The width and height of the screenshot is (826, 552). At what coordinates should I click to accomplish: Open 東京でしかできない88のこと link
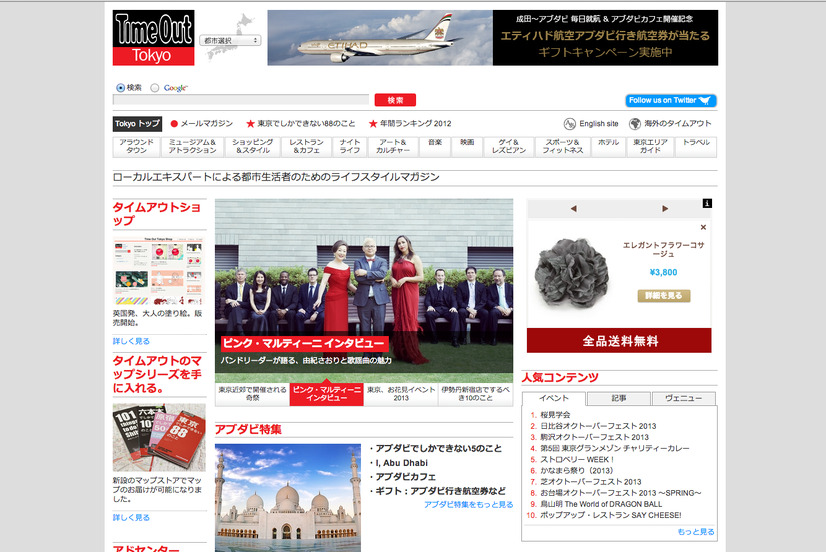[x=301, y=124]
